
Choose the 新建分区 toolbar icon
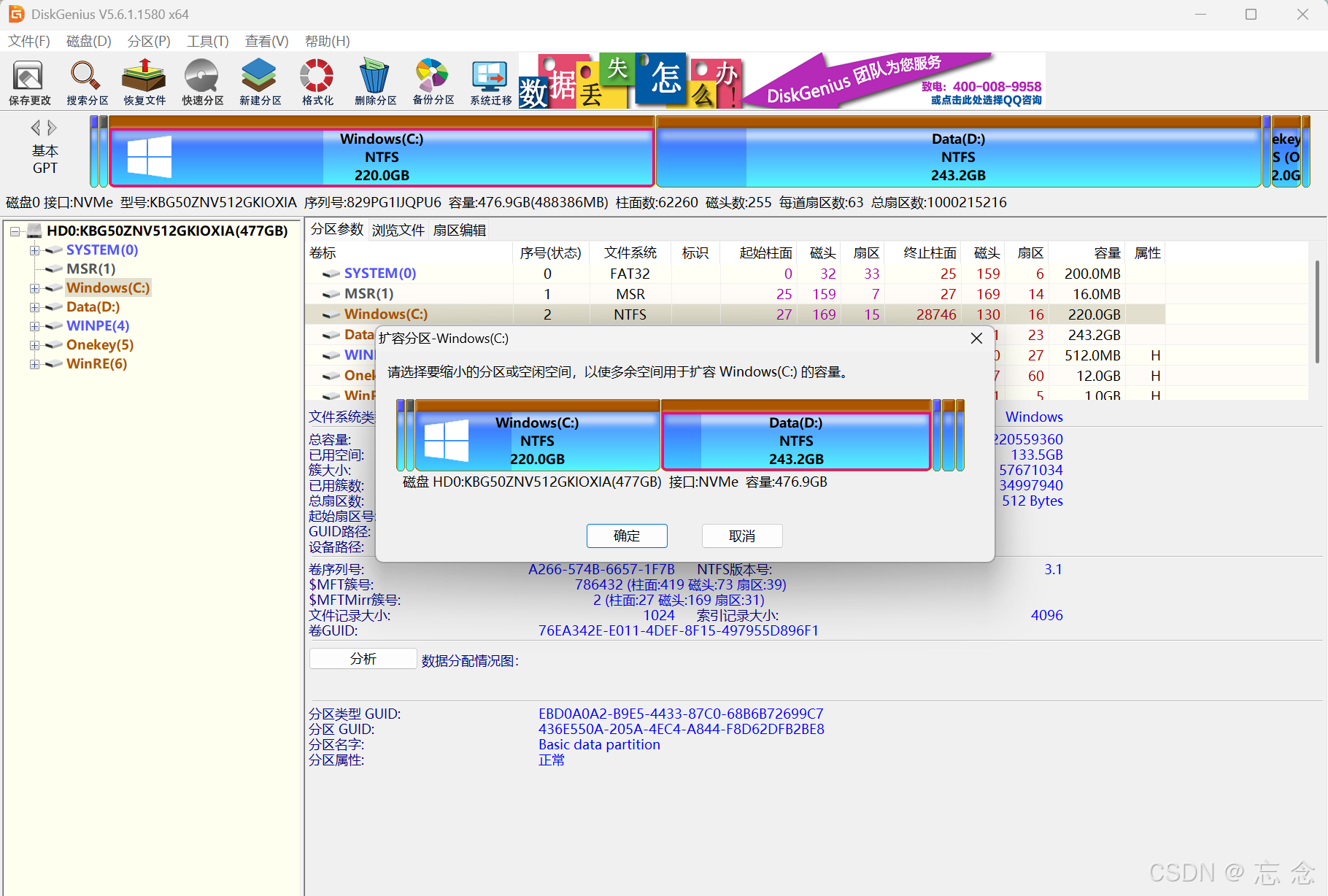[260, 82]
